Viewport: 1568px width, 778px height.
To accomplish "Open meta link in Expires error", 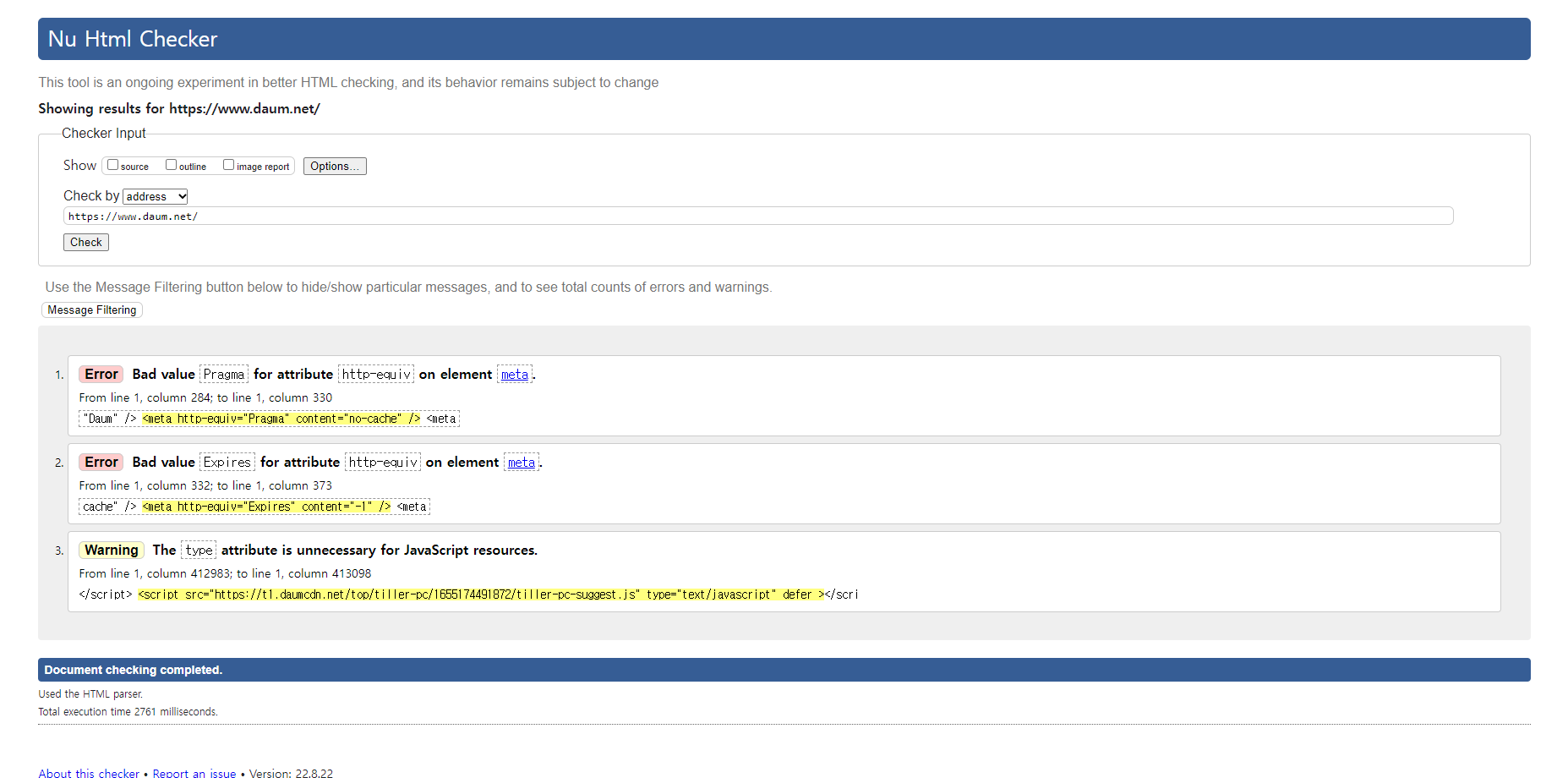I will 522,463.
